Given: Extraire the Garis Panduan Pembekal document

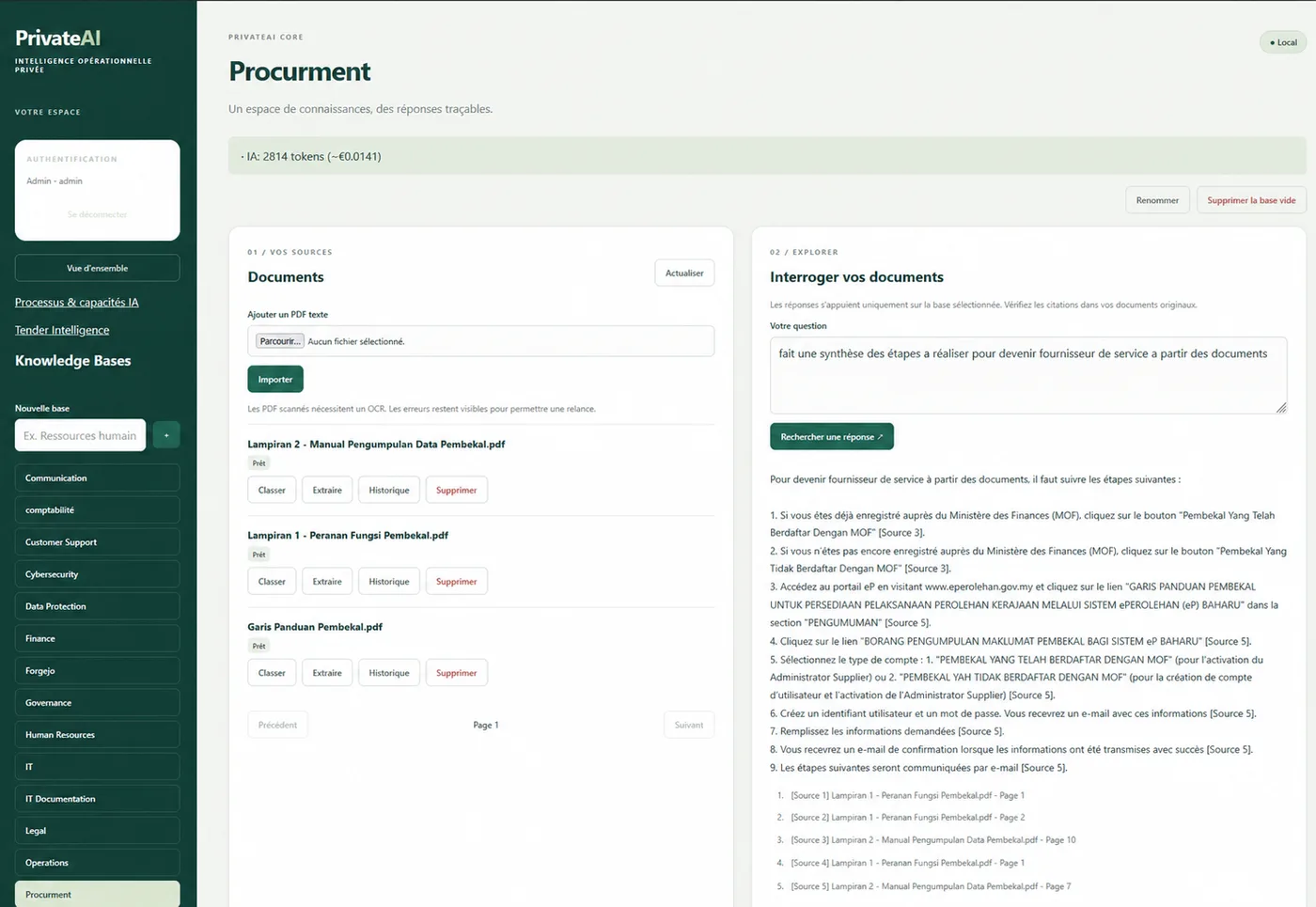Looking at the screenshot, I should (x=327, y=672).
